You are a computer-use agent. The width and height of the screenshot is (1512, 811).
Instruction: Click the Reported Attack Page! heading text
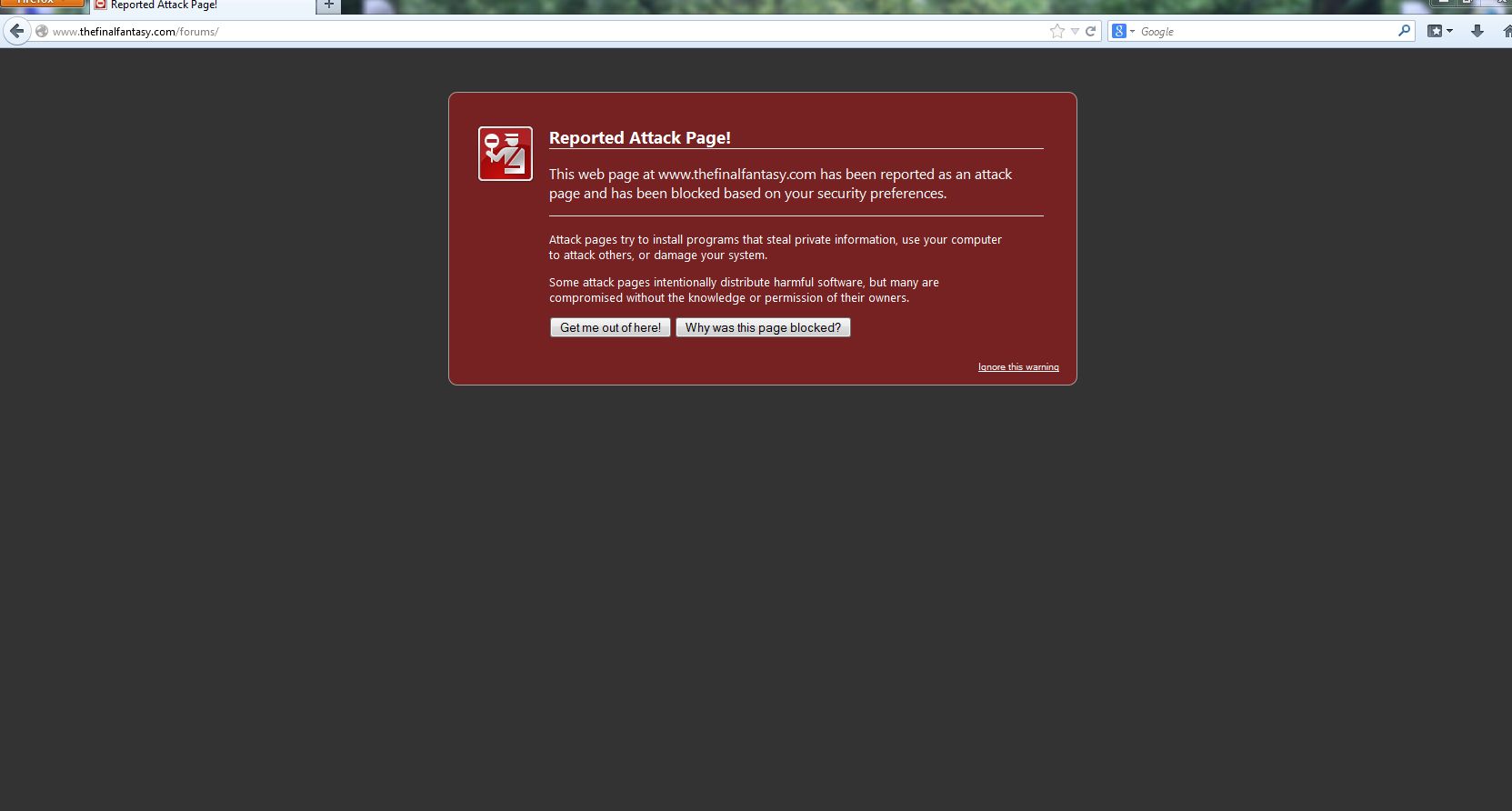point(640,137)
